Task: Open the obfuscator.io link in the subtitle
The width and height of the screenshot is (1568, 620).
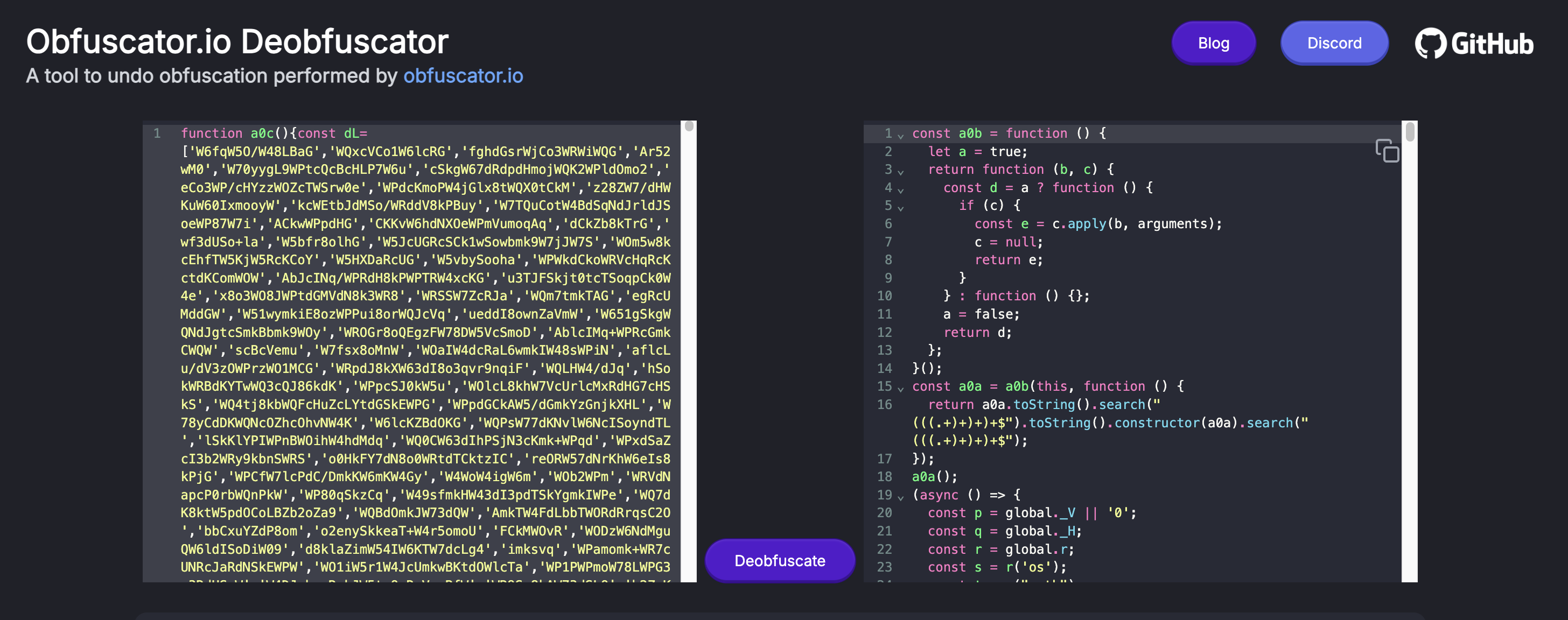Action: (x=463, y=76)
